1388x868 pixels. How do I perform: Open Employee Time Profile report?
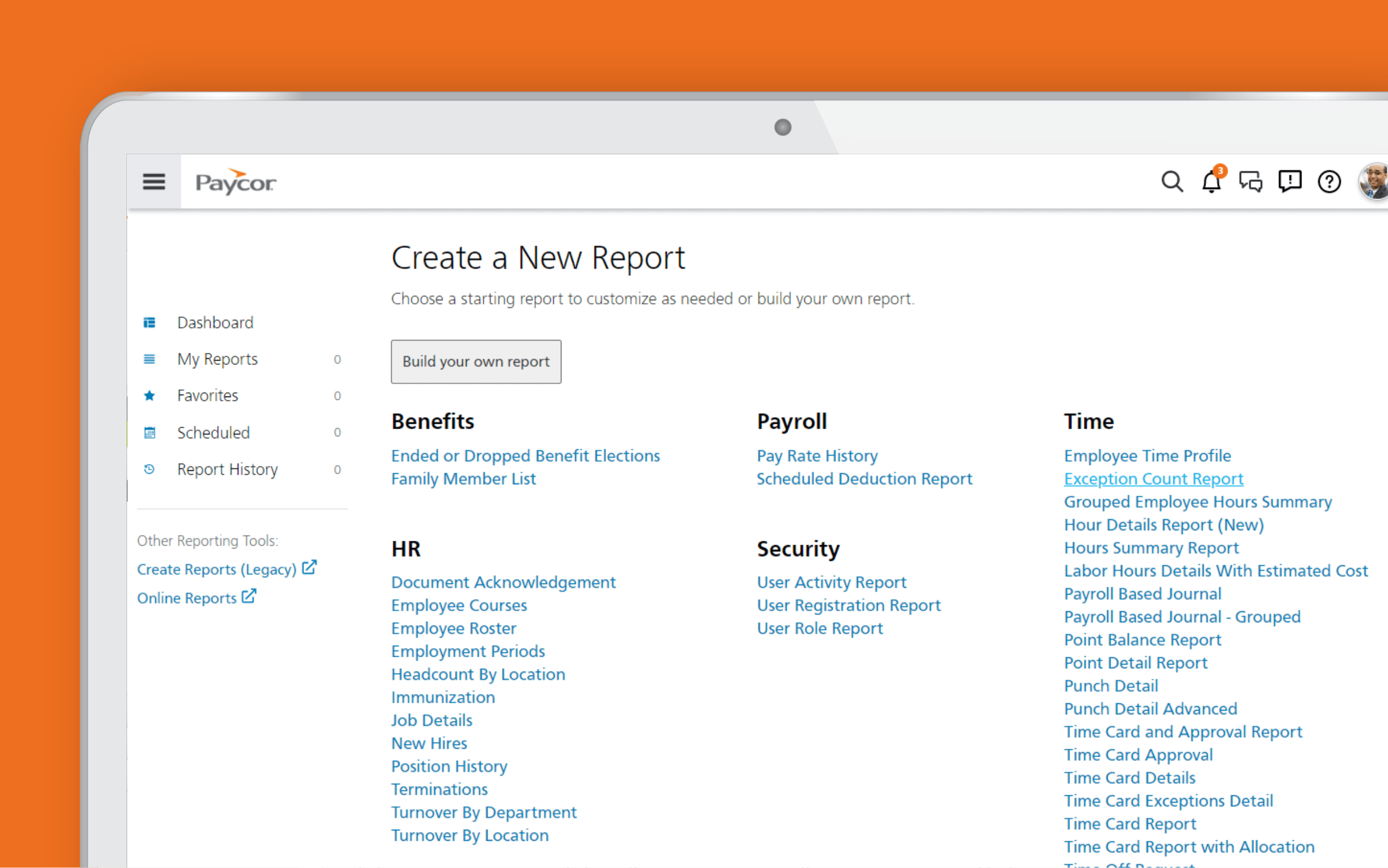(1147, 456)
